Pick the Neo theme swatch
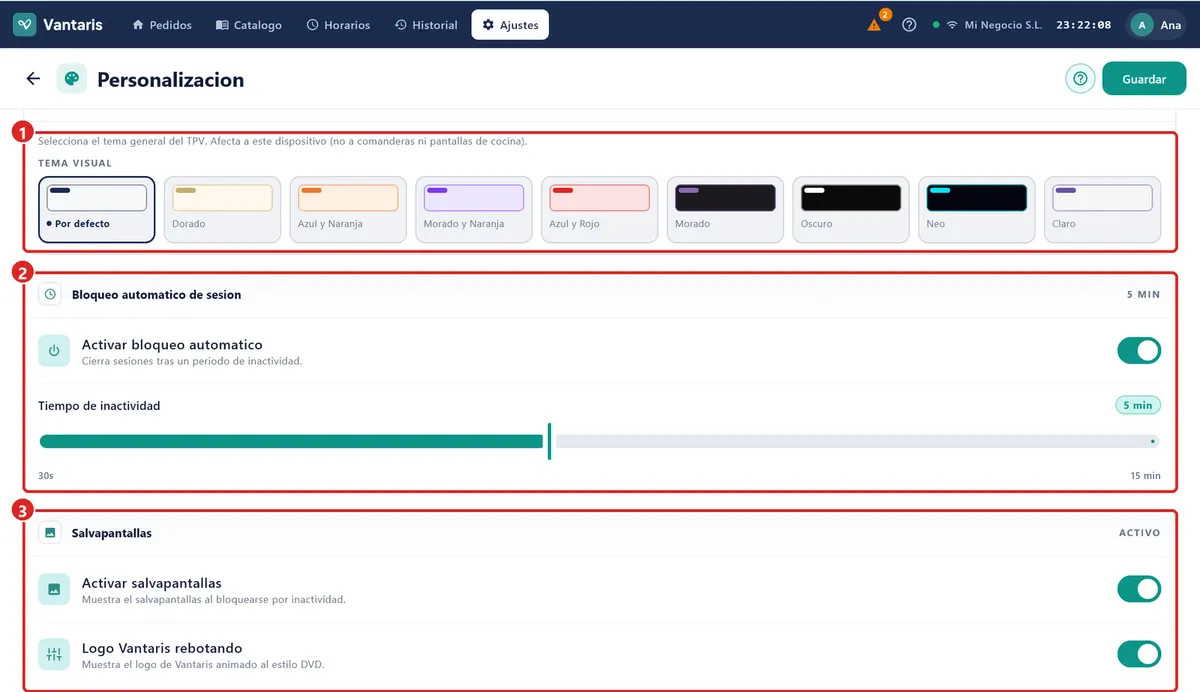Screen dimensions: 1200x692 pos(977,210)
